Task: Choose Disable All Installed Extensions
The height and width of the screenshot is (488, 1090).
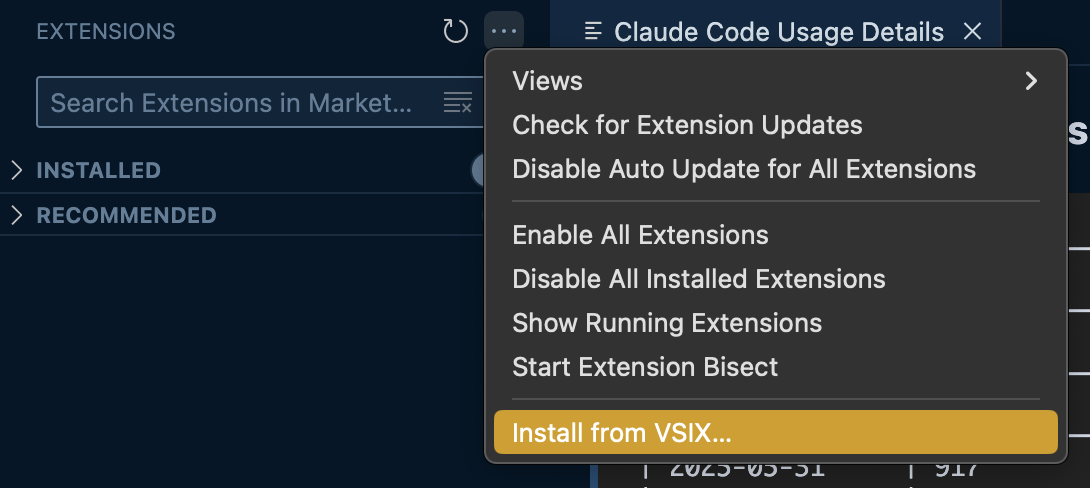Action: (x=698, y=279)
